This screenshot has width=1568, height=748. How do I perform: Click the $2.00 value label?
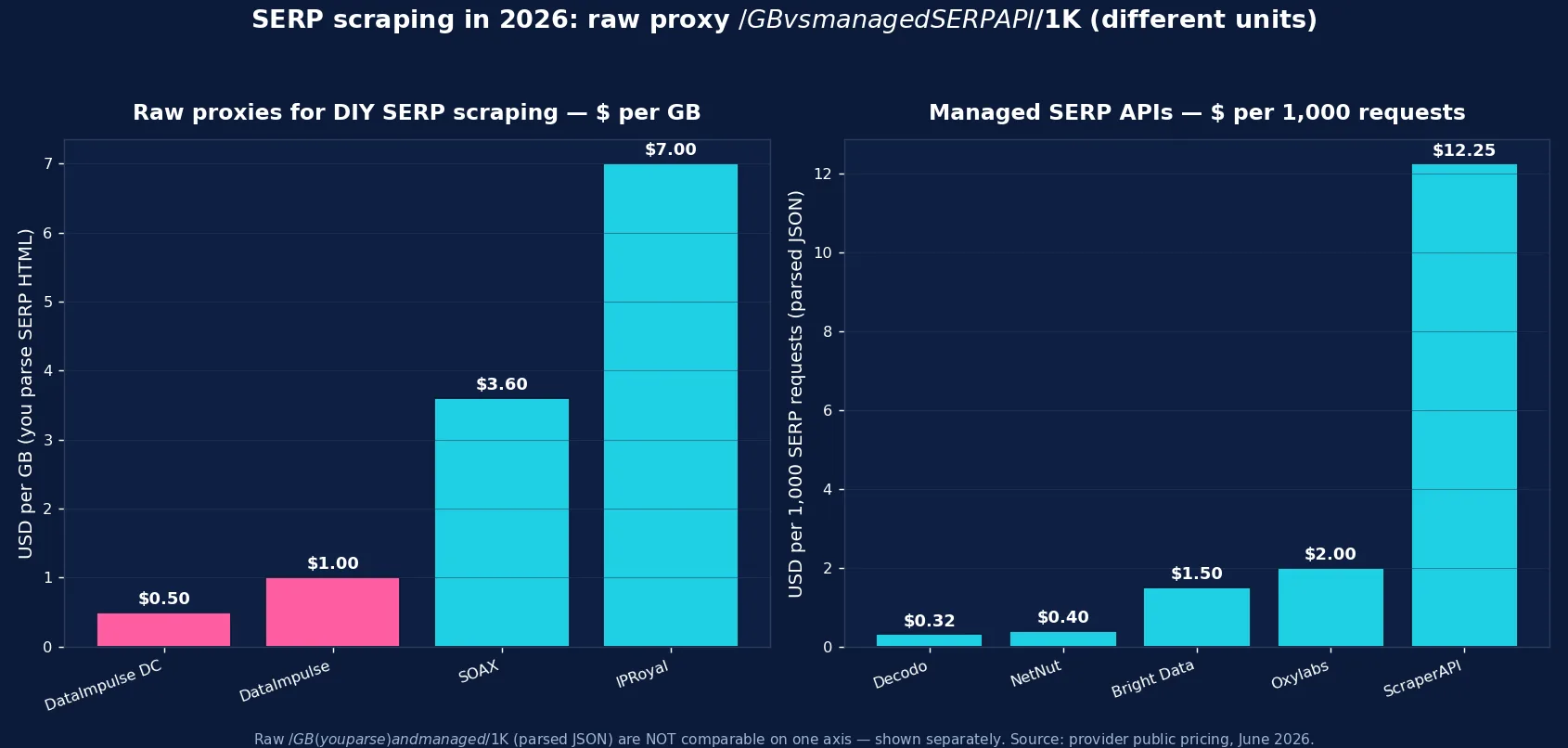[x=1330, y=554]
